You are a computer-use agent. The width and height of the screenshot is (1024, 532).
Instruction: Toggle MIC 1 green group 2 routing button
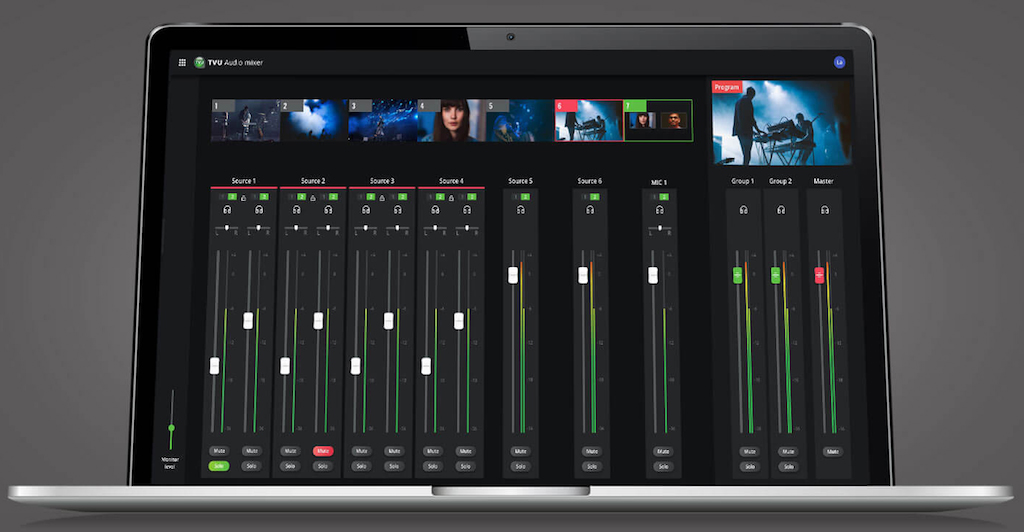(x=664, y=196)
